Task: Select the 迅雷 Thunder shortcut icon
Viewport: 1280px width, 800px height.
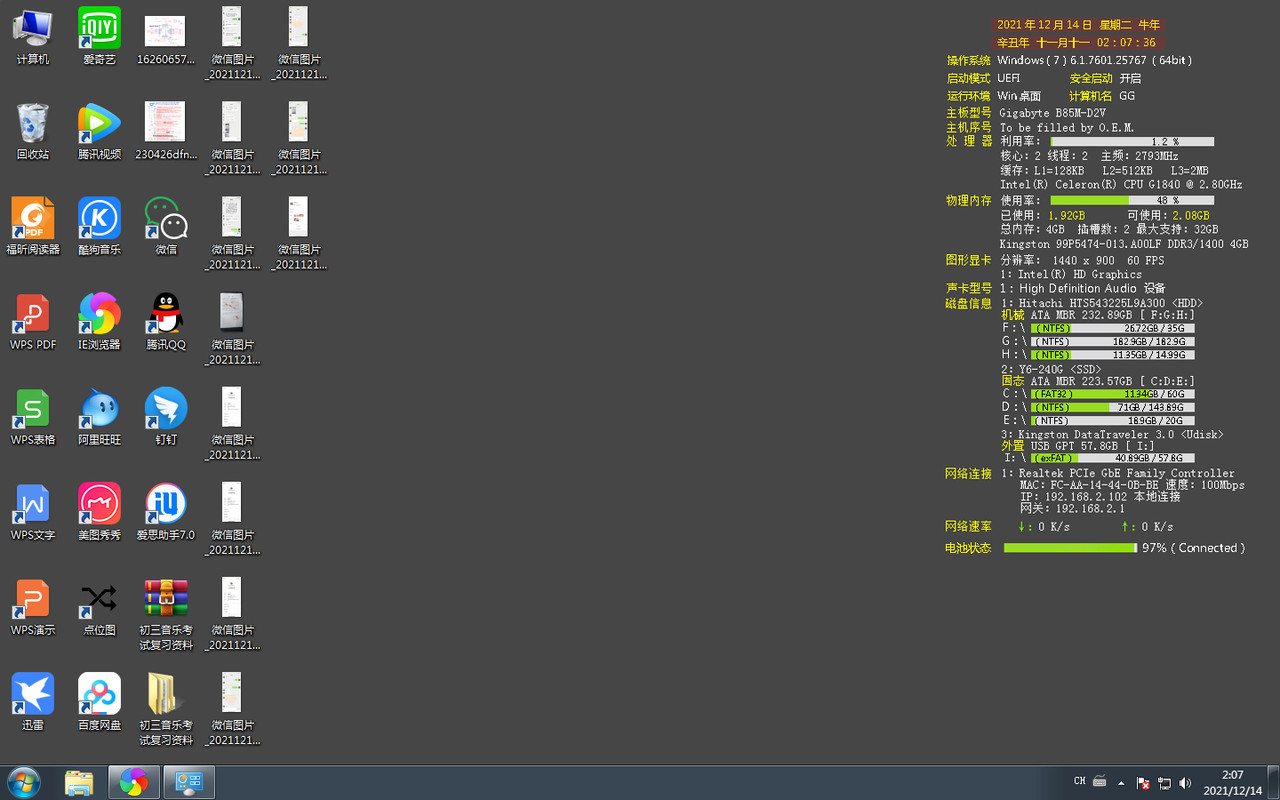Action: coord(33,702)
